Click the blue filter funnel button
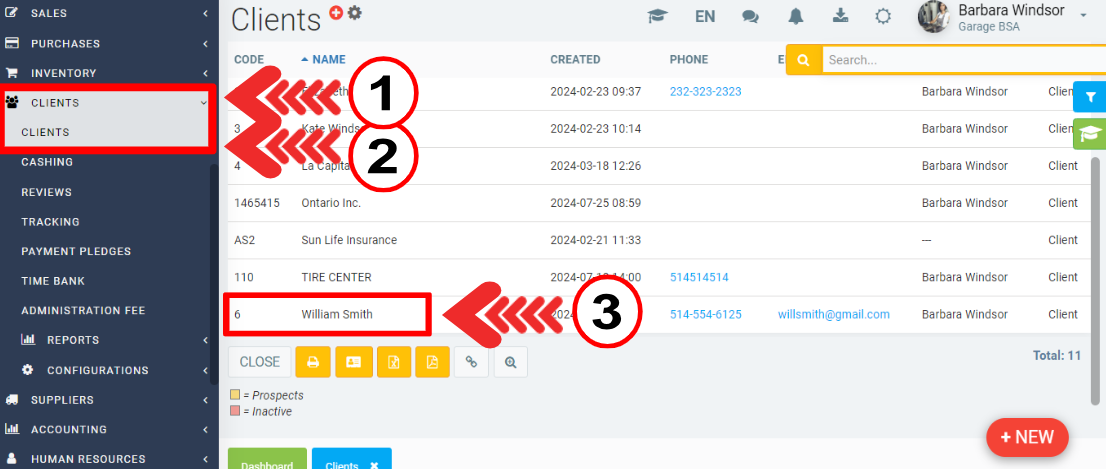This screenshot has height=469, width=1106. point(1089,97)
